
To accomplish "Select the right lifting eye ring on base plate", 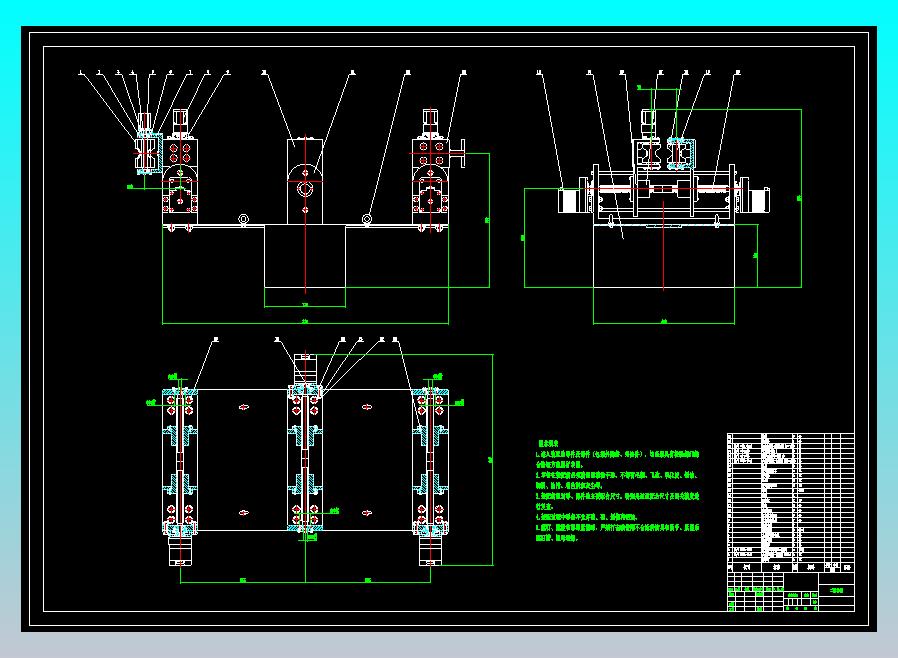I will coord(368,218).
